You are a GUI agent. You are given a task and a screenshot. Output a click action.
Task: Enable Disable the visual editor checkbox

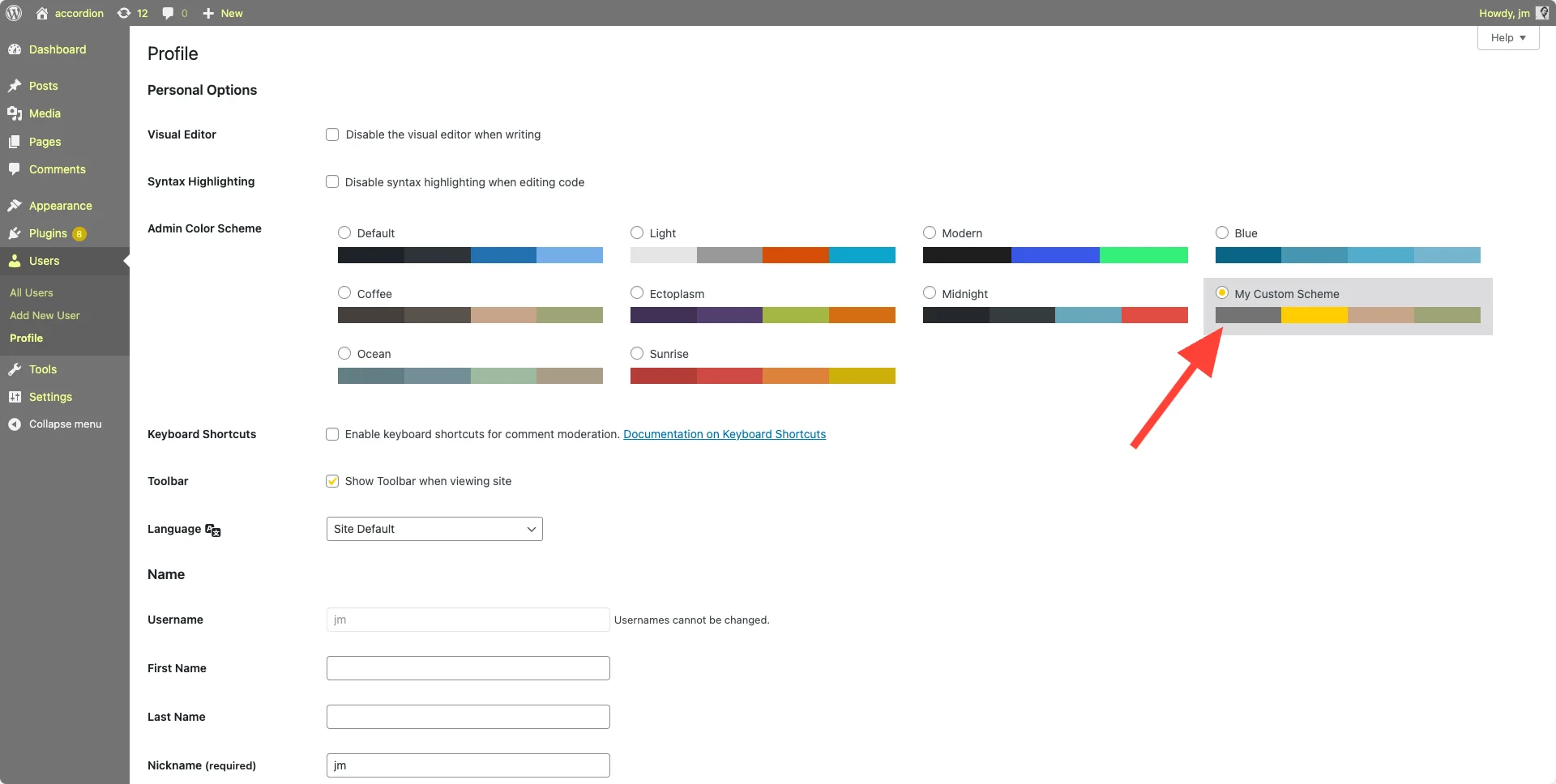(332, 134)
